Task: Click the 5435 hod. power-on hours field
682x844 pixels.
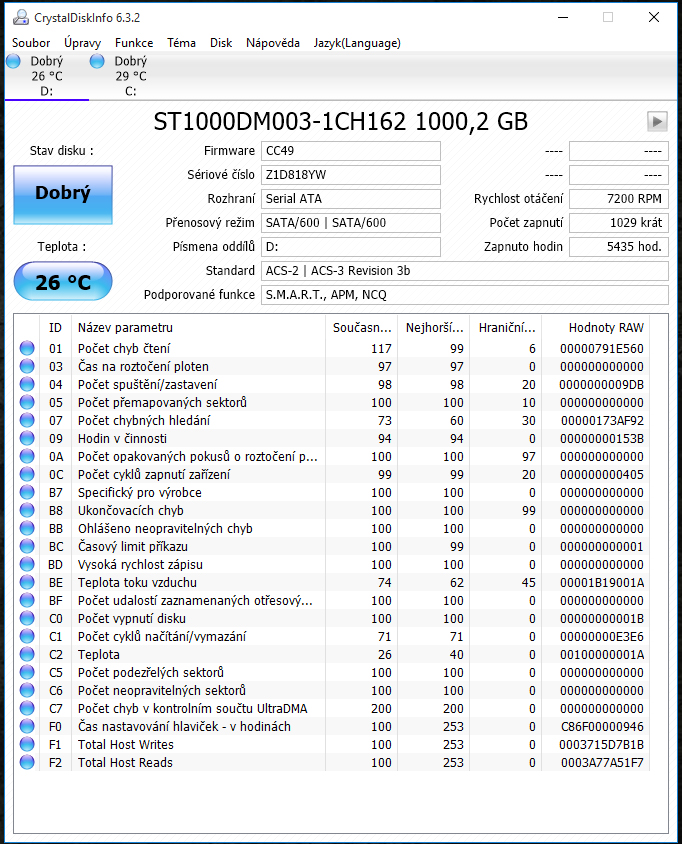Action: point(619,247)
